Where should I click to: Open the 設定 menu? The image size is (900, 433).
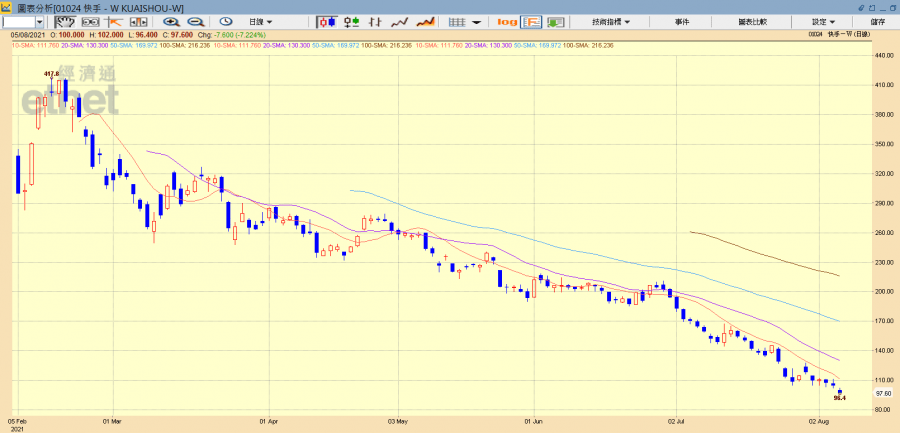pyautogui.click(x=823, y=21)
